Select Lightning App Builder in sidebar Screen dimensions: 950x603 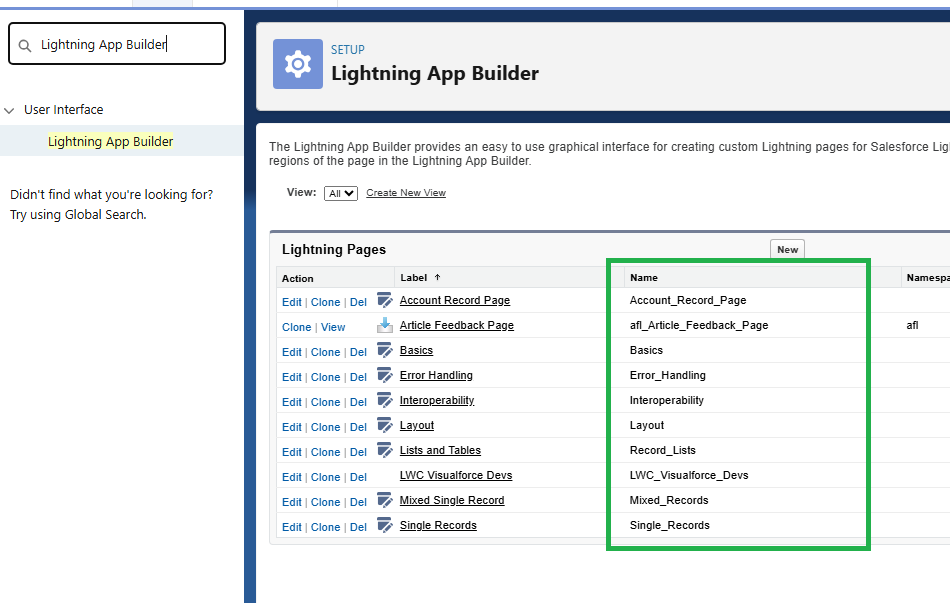[110, 141]
